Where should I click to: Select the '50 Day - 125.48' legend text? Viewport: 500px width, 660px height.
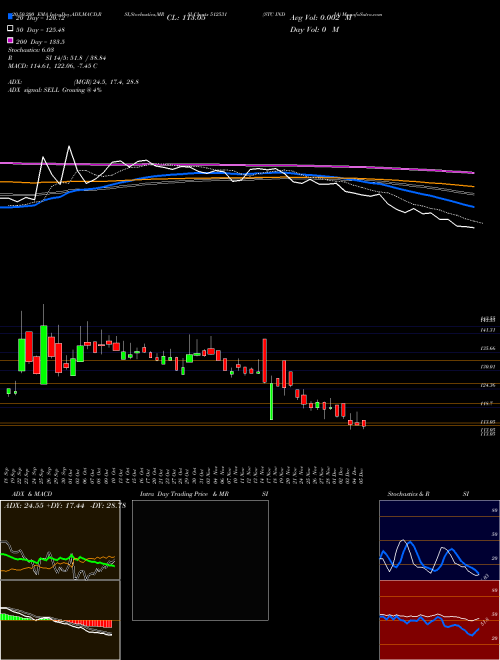40,30
